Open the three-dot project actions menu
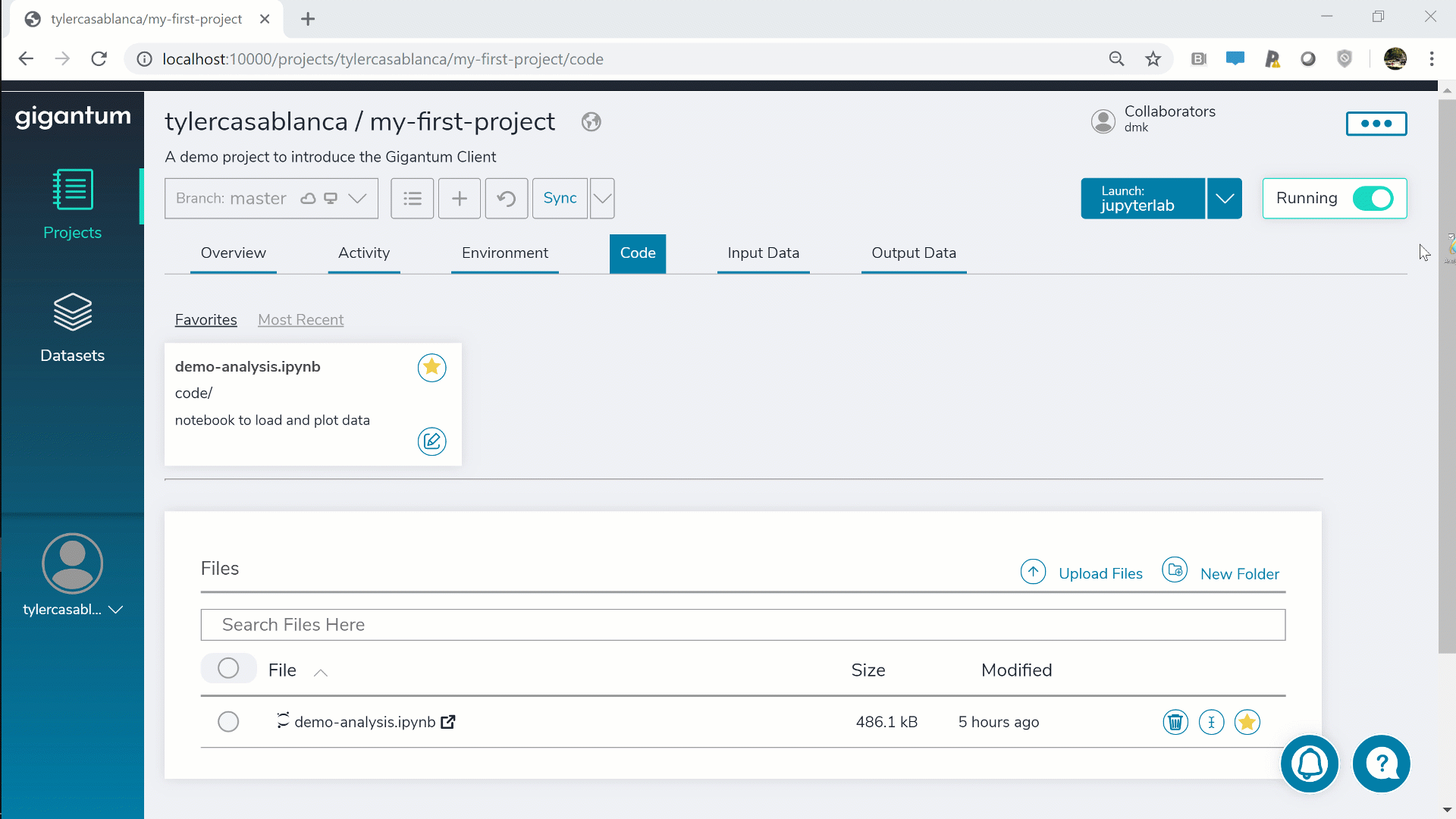 [1376, 124]
